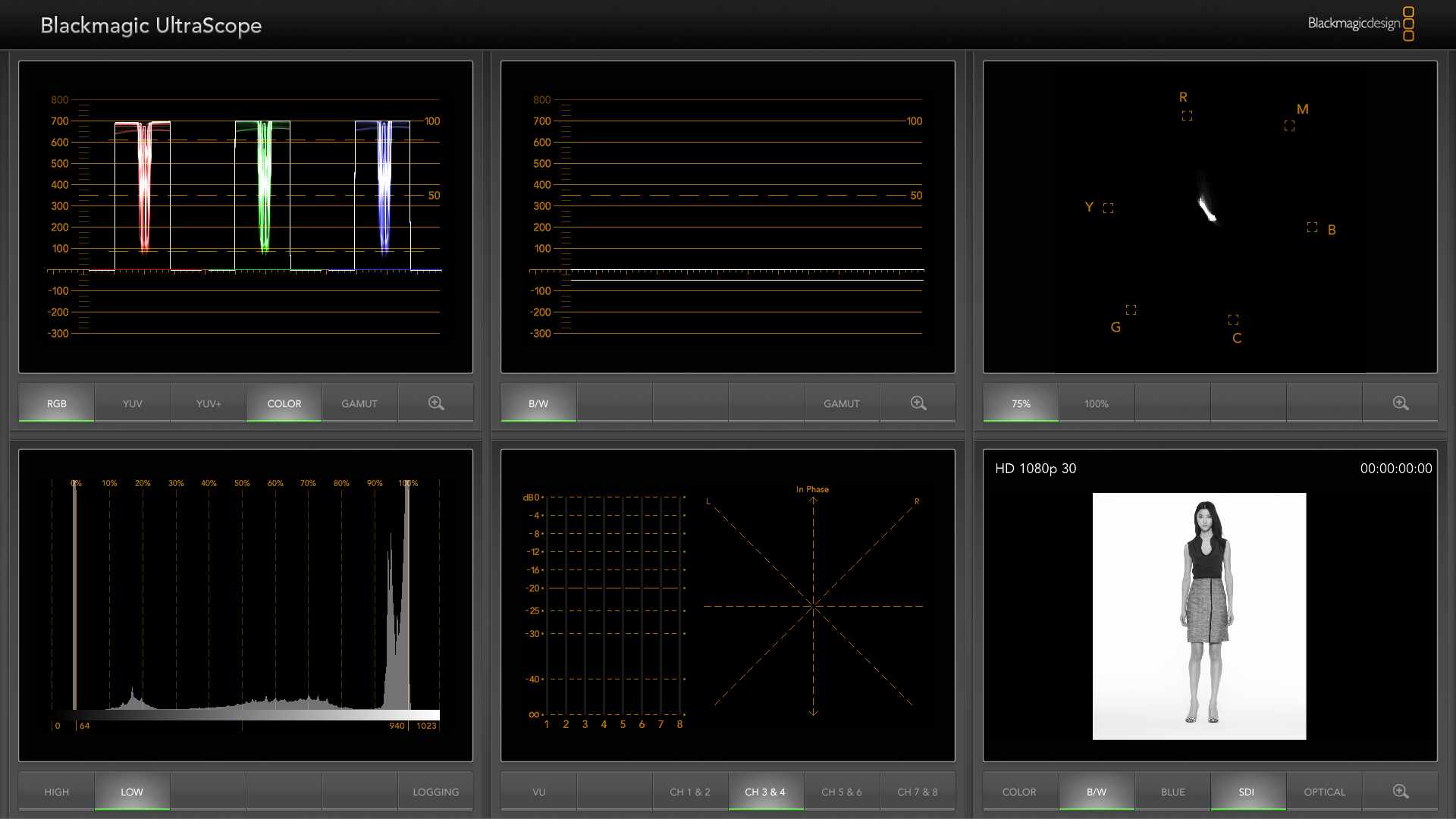Show BLUE only picture preview

coord(1173,791)
